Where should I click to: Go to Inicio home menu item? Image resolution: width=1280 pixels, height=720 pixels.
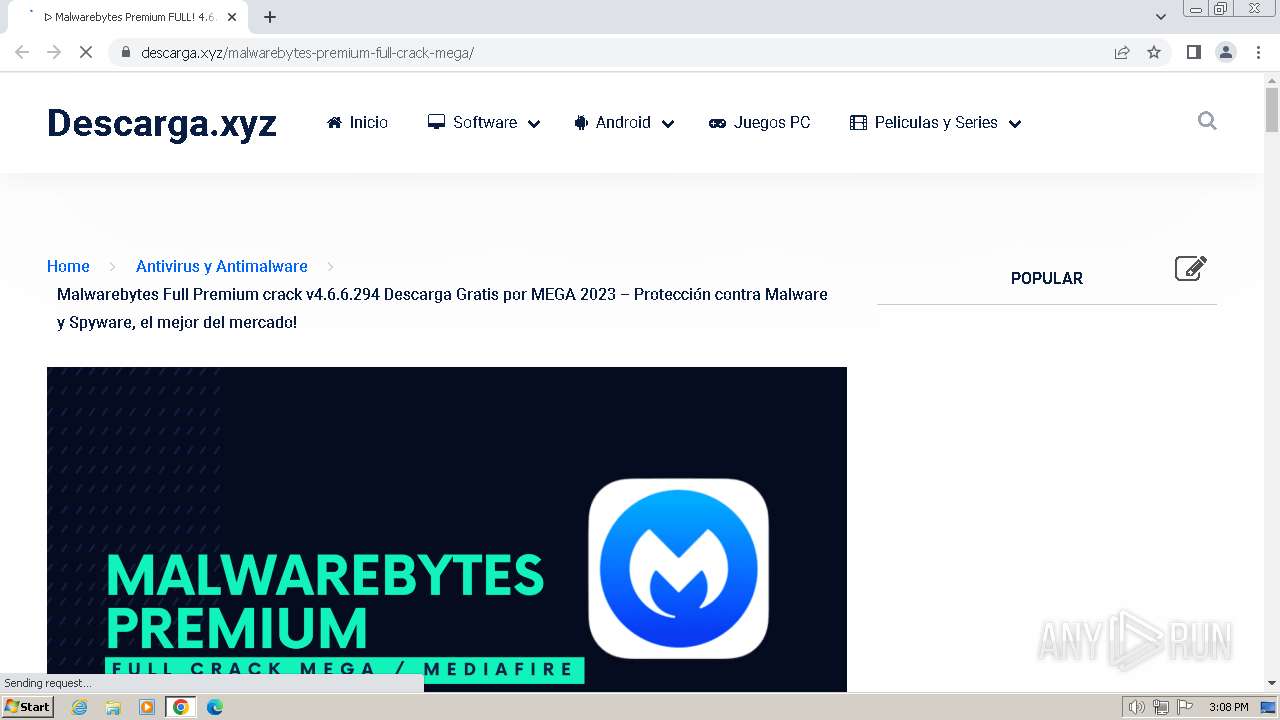pos(357,122)
